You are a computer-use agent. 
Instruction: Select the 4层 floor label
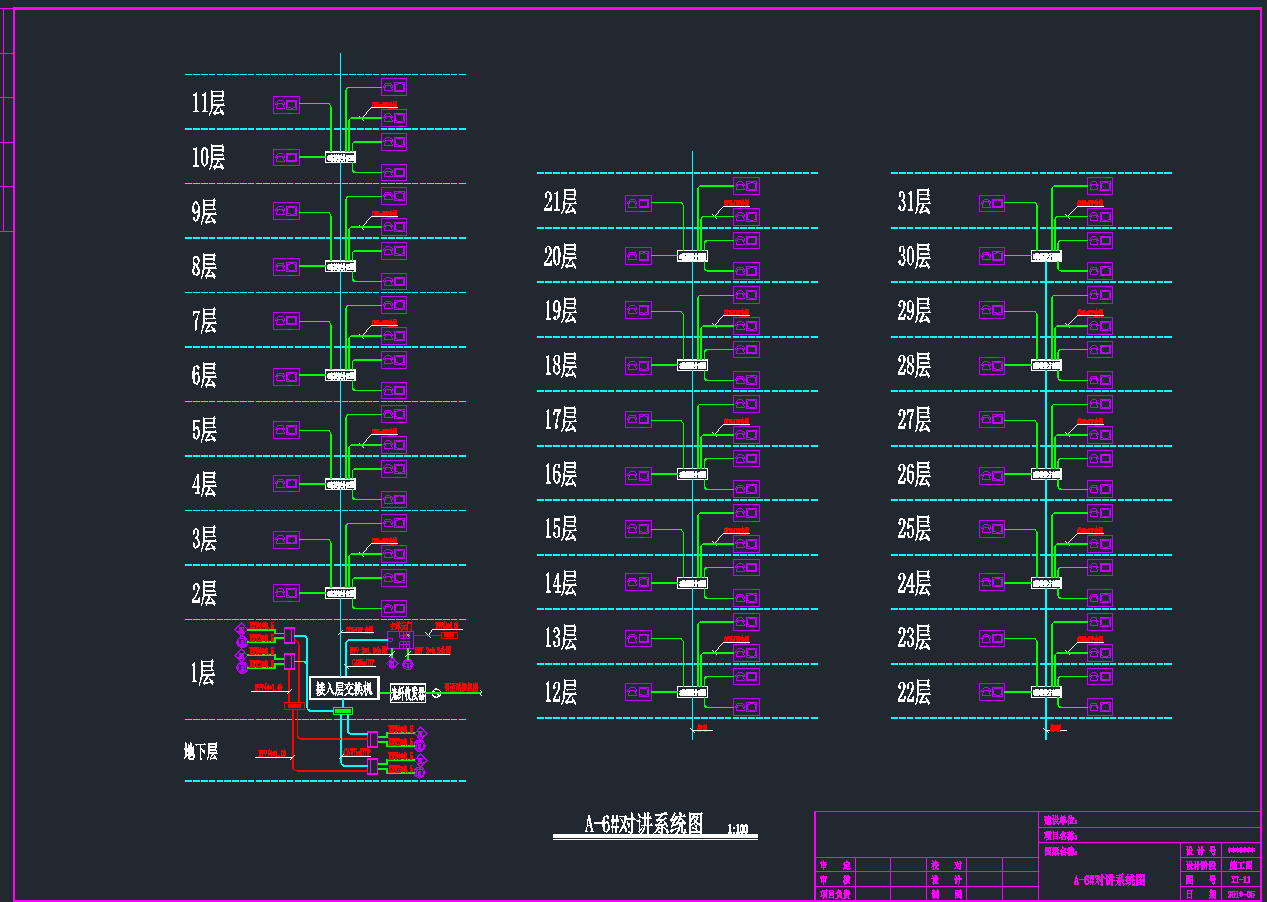tap(204, 485)
